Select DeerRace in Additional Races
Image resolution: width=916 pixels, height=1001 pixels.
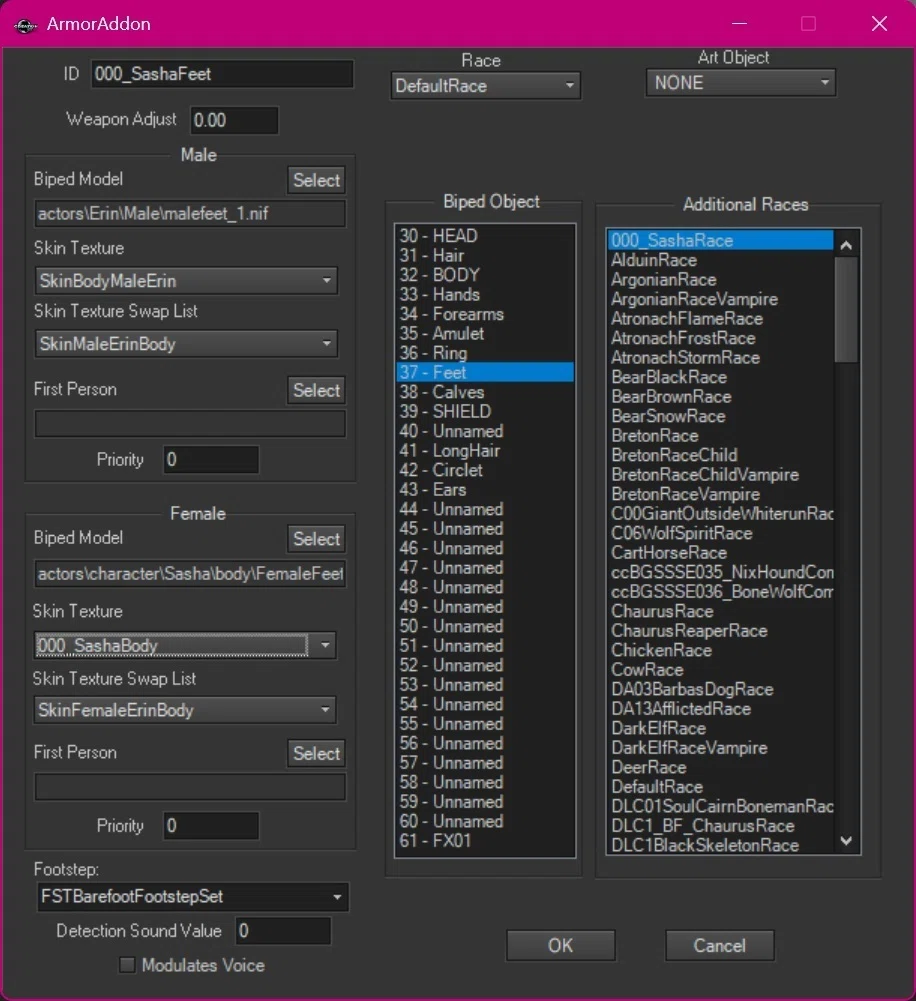coord(721,767)
